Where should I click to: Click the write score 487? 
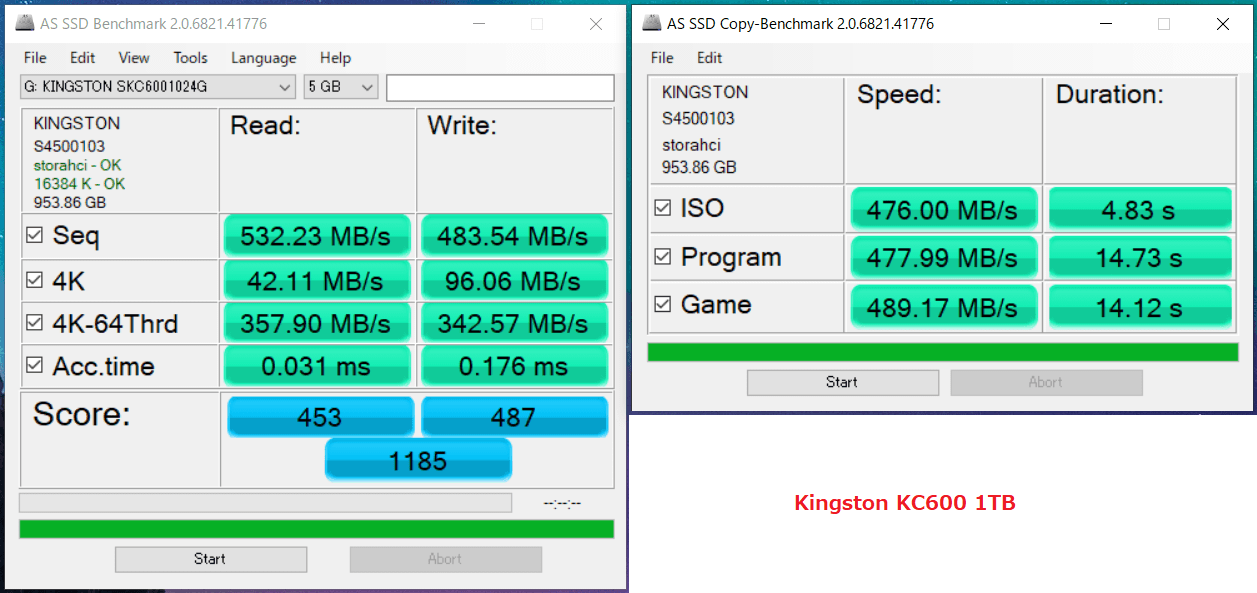514,417
